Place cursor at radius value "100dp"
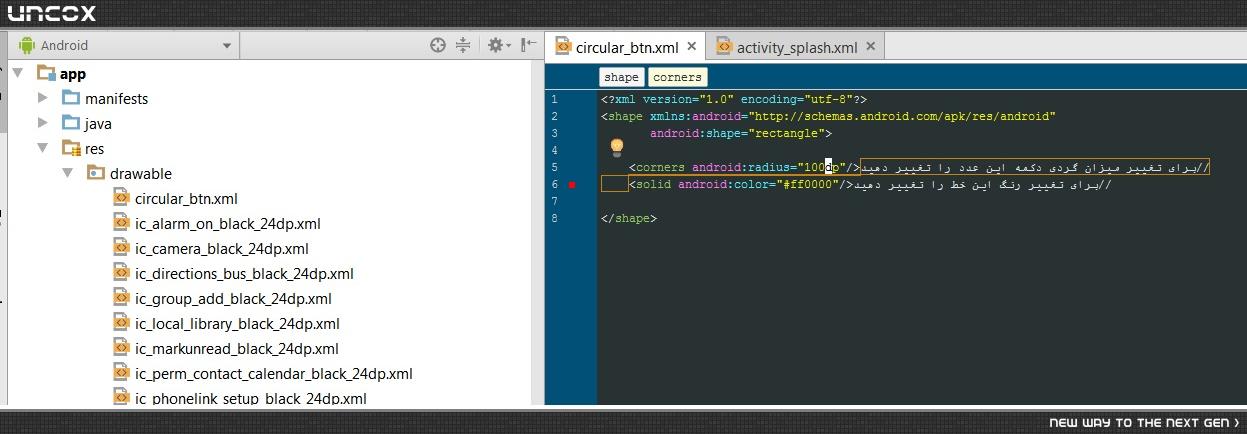 (x=822, y=167)
